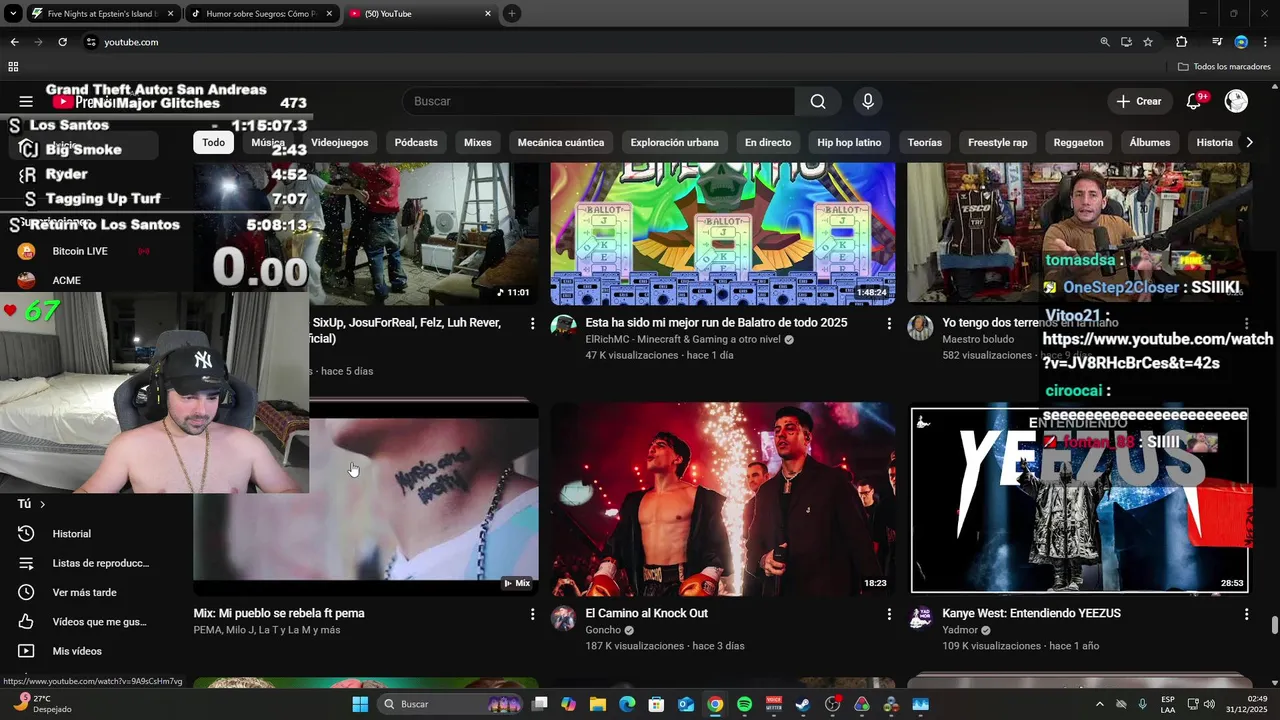The height and width of the screenshot is (720, 1280).
Task: Expand the Tú section chevron
Action: pos(42,504)
